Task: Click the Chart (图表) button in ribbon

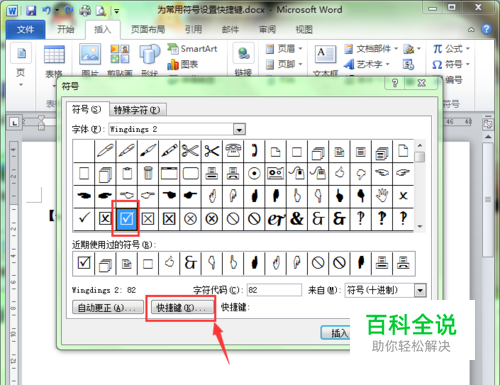Action: [183, 64]
